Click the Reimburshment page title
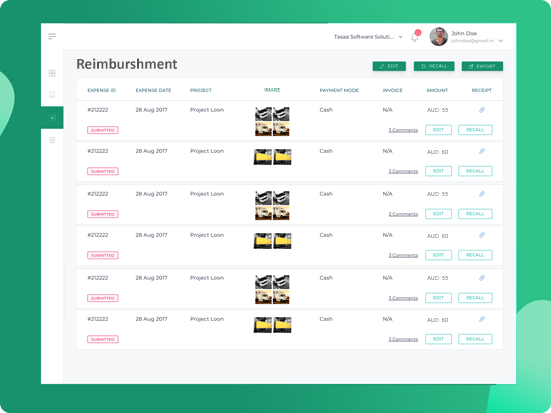 127,64
